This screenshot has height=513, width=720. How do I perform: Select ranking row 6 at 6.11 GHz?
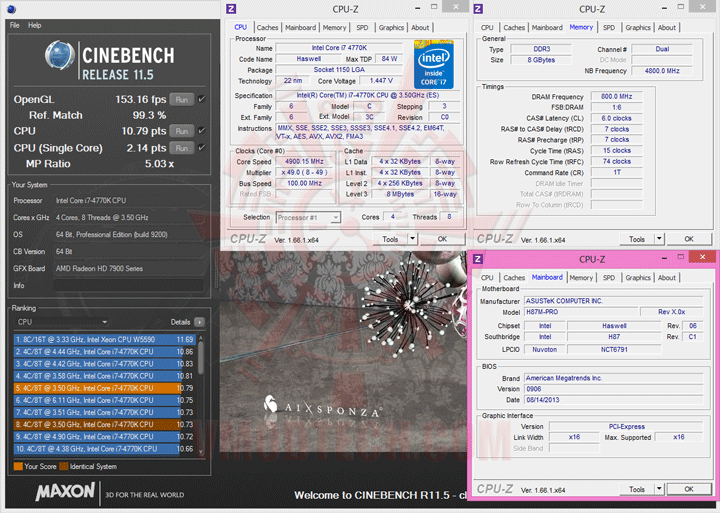105,400
